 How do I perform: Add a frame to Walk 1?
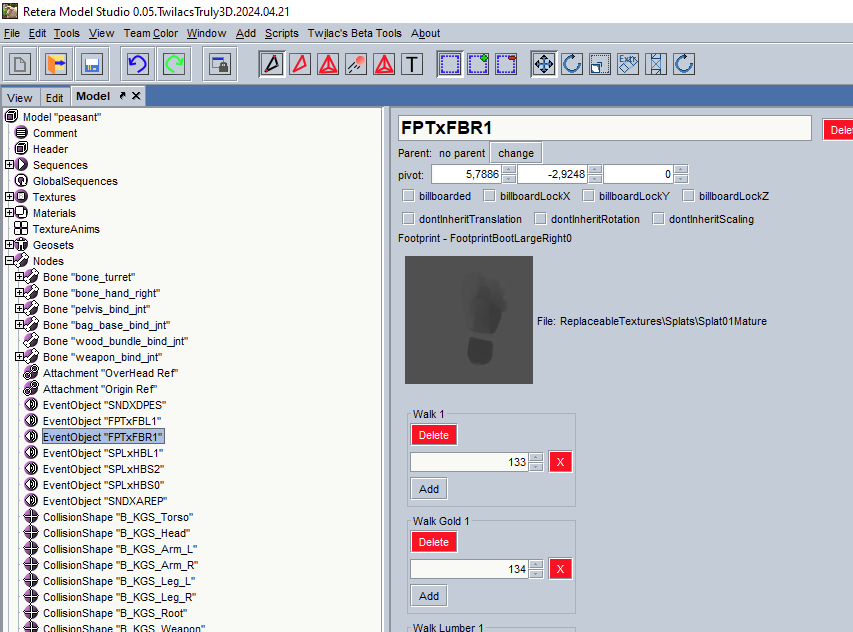coord(429,489)
